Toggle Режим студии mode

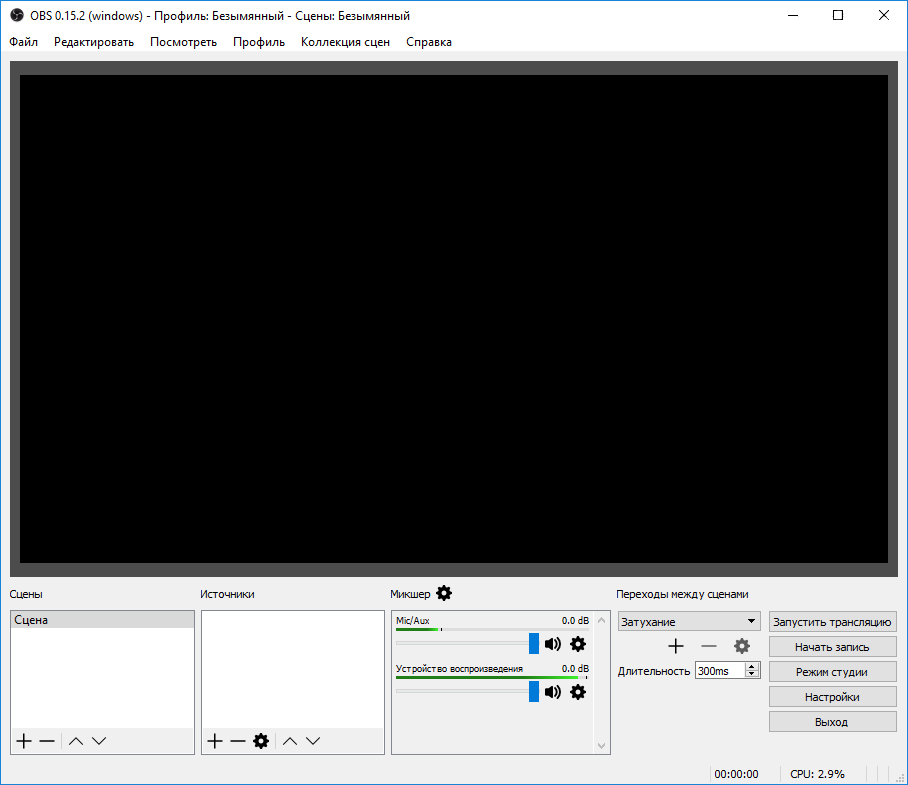[x=832, y=672]
